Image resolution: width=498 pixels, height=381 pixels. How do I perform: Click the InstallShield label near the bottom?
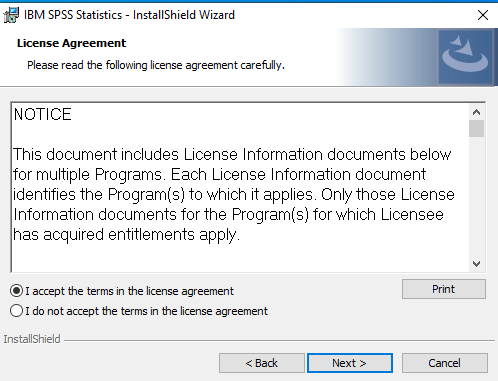tap(32, 339)
